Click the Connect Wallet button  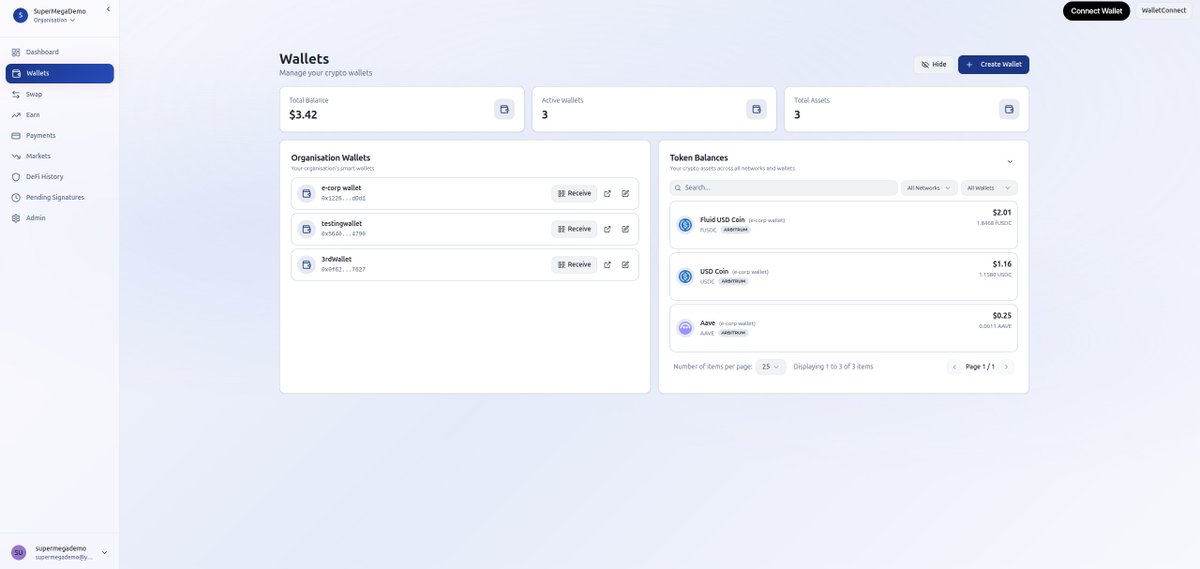[1096, 11]
